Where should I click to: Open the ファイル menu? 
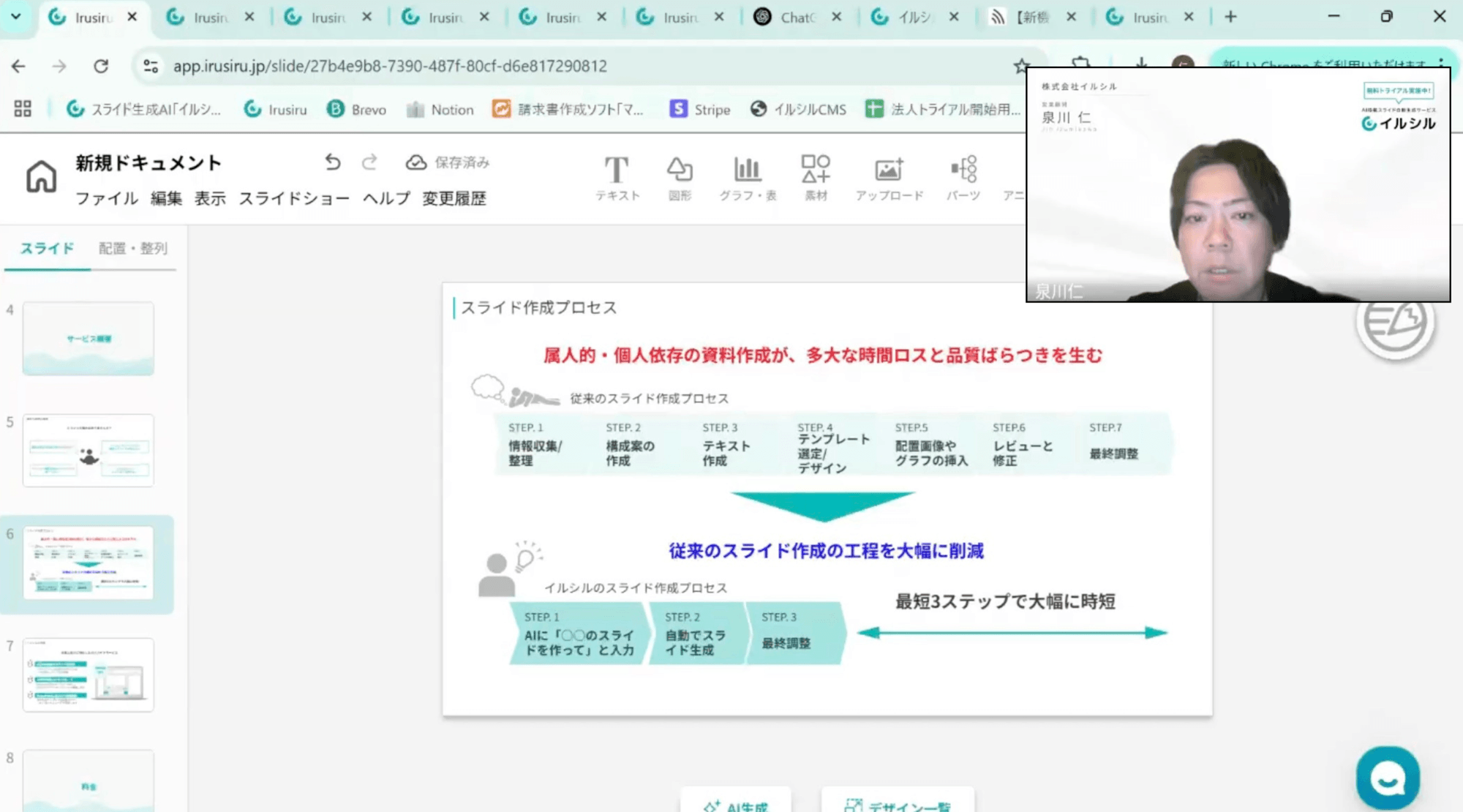107,198
